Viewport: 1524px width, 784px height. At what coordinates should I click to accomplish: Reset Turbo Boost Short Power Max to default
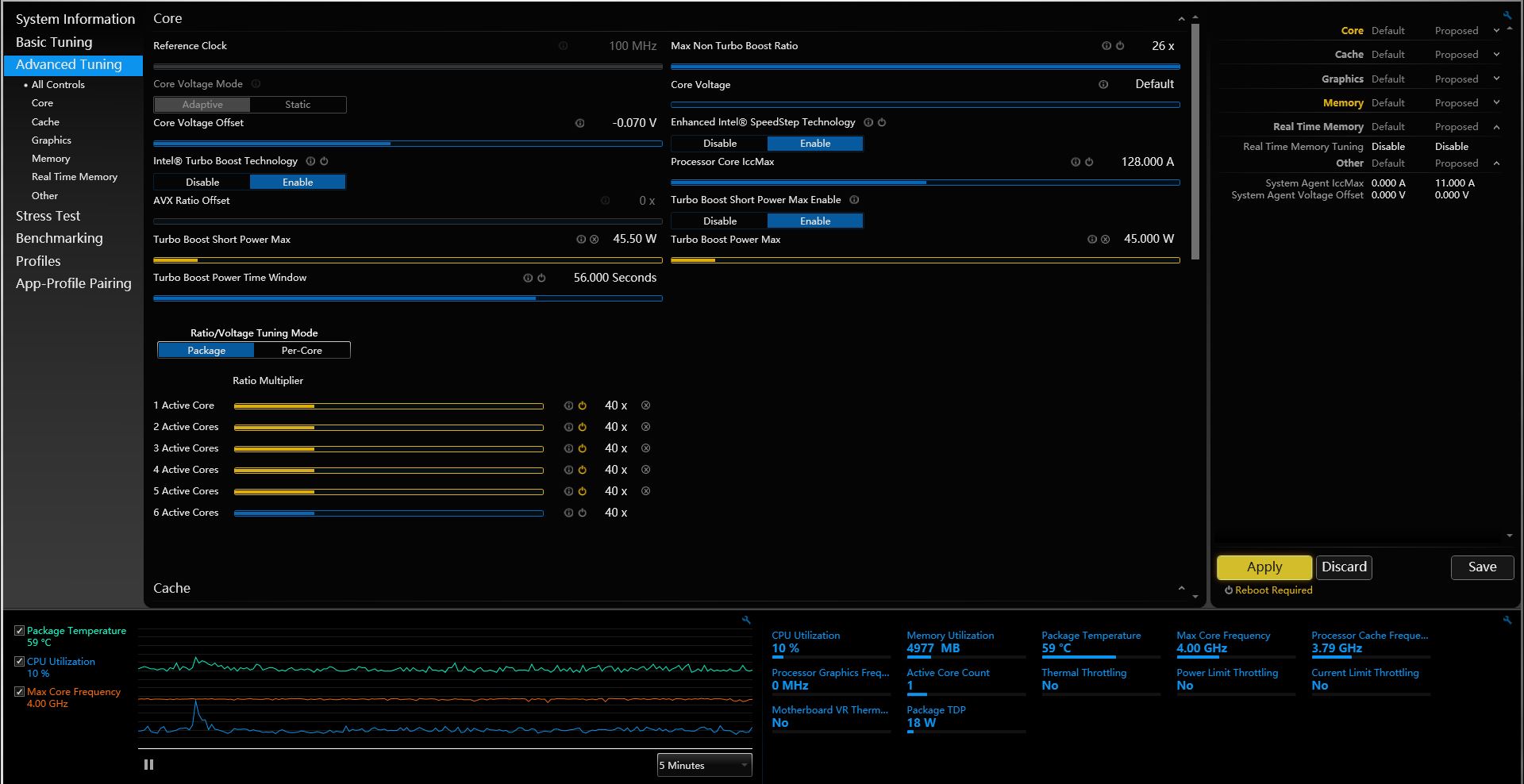(594, 240)
